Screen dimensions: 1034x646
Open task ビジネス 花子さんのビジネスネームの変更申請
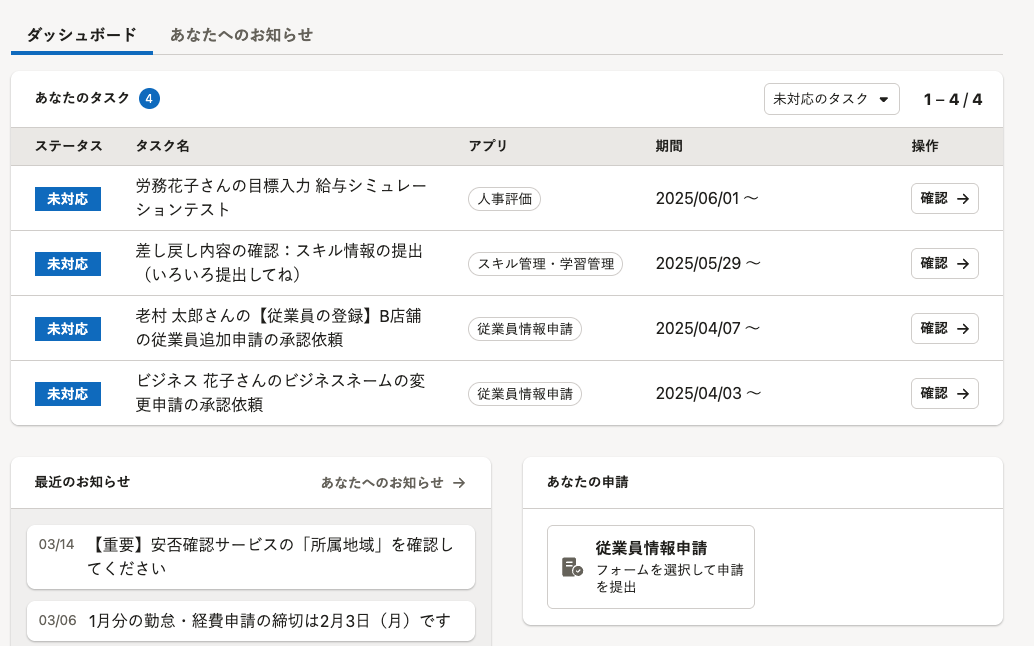tap(281, 393)
